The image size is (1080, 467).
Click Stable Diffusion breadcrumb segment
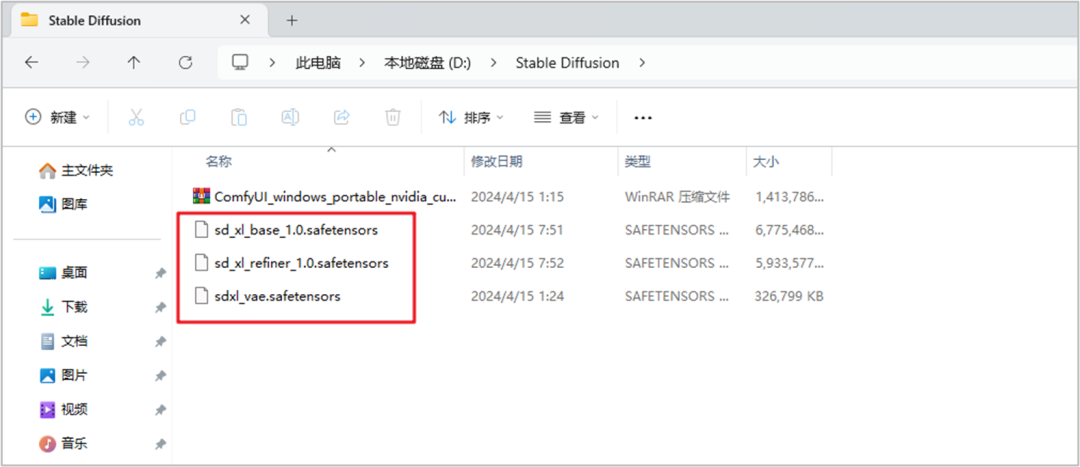coord(568,63)
